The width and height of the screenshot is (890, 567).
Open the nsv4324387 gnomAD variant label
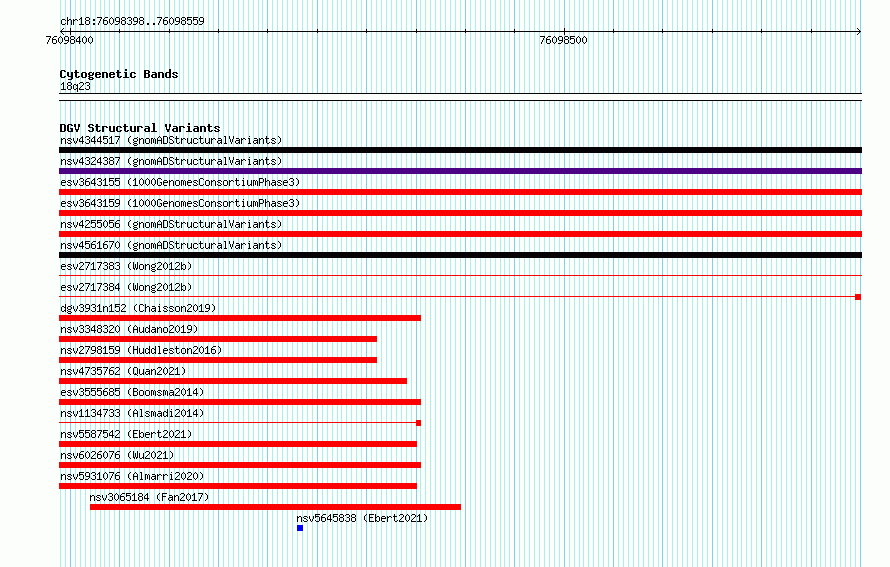click(x=171, y=161)
